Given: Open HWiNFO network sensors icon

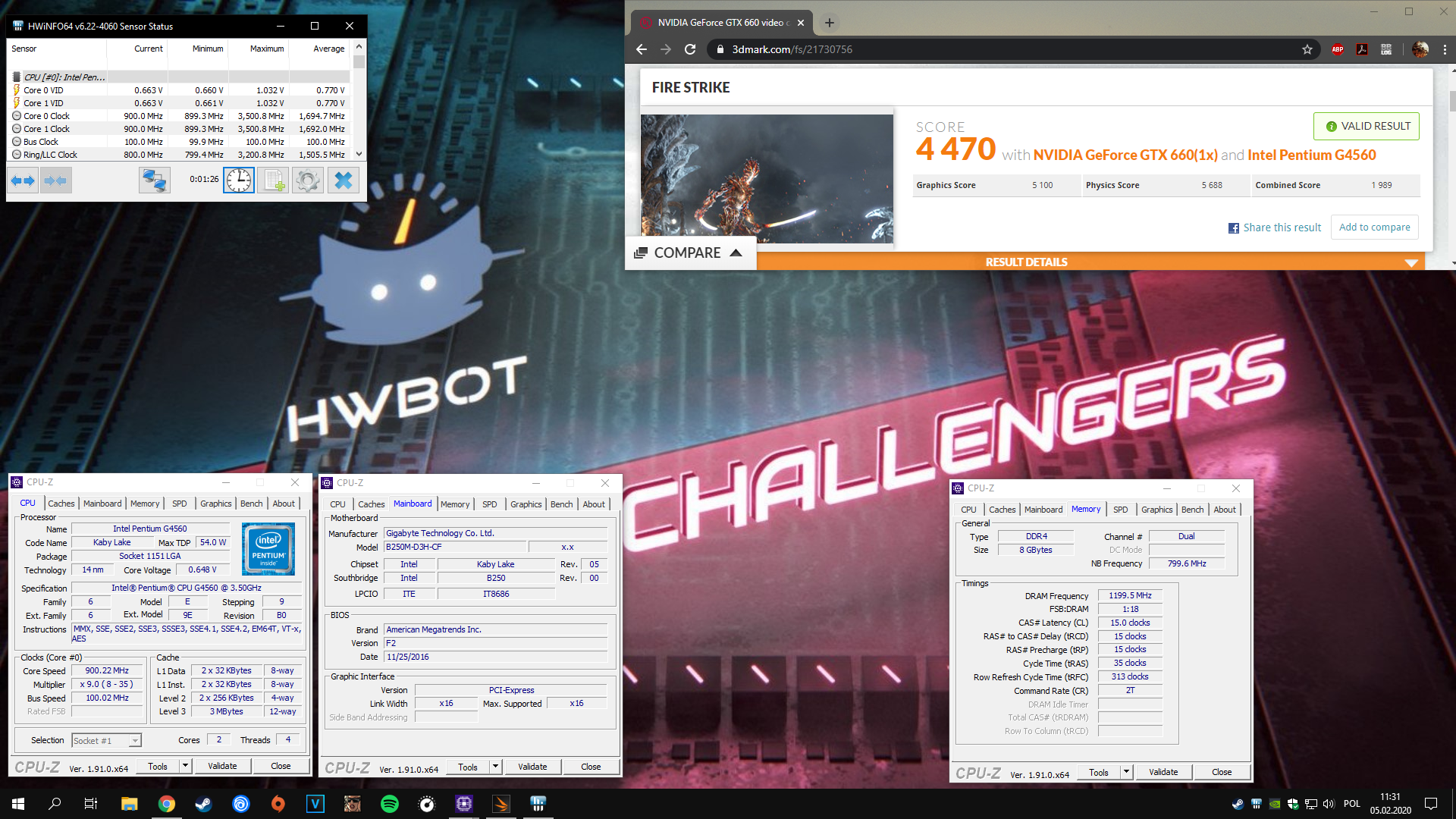Looking at the screenshot, I should point(155,180).
